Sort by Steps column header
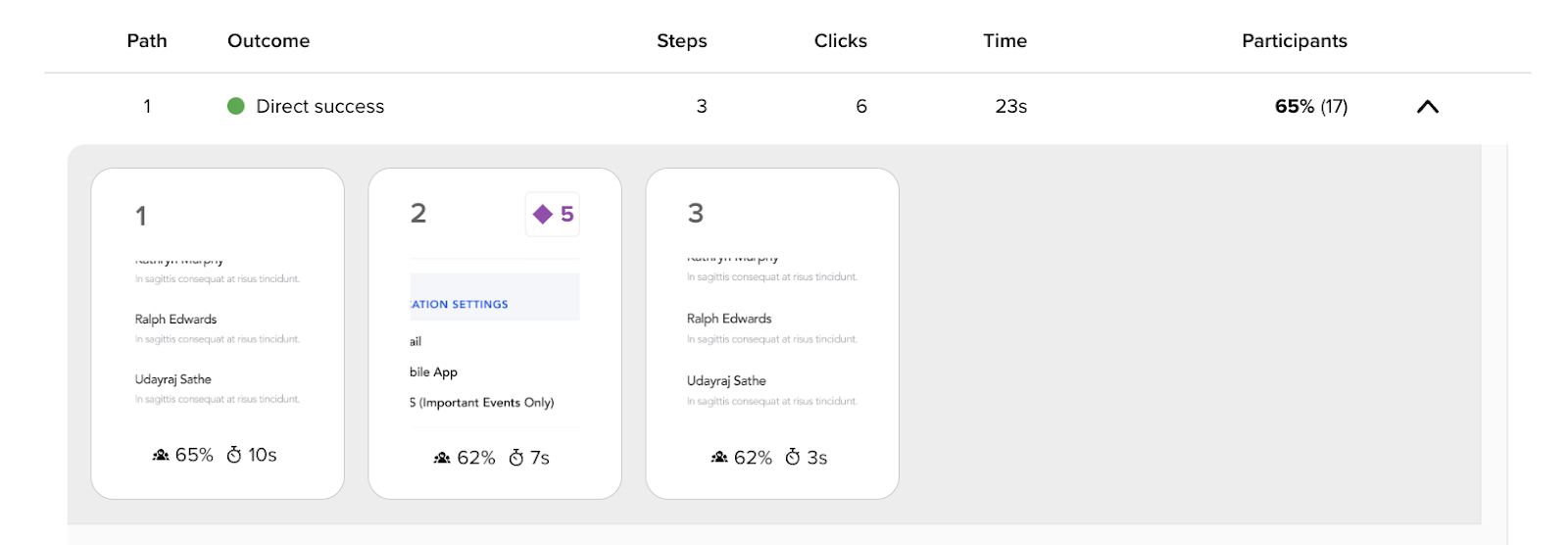The height and width of the screenshot is (545, 1568). point(682,41)
